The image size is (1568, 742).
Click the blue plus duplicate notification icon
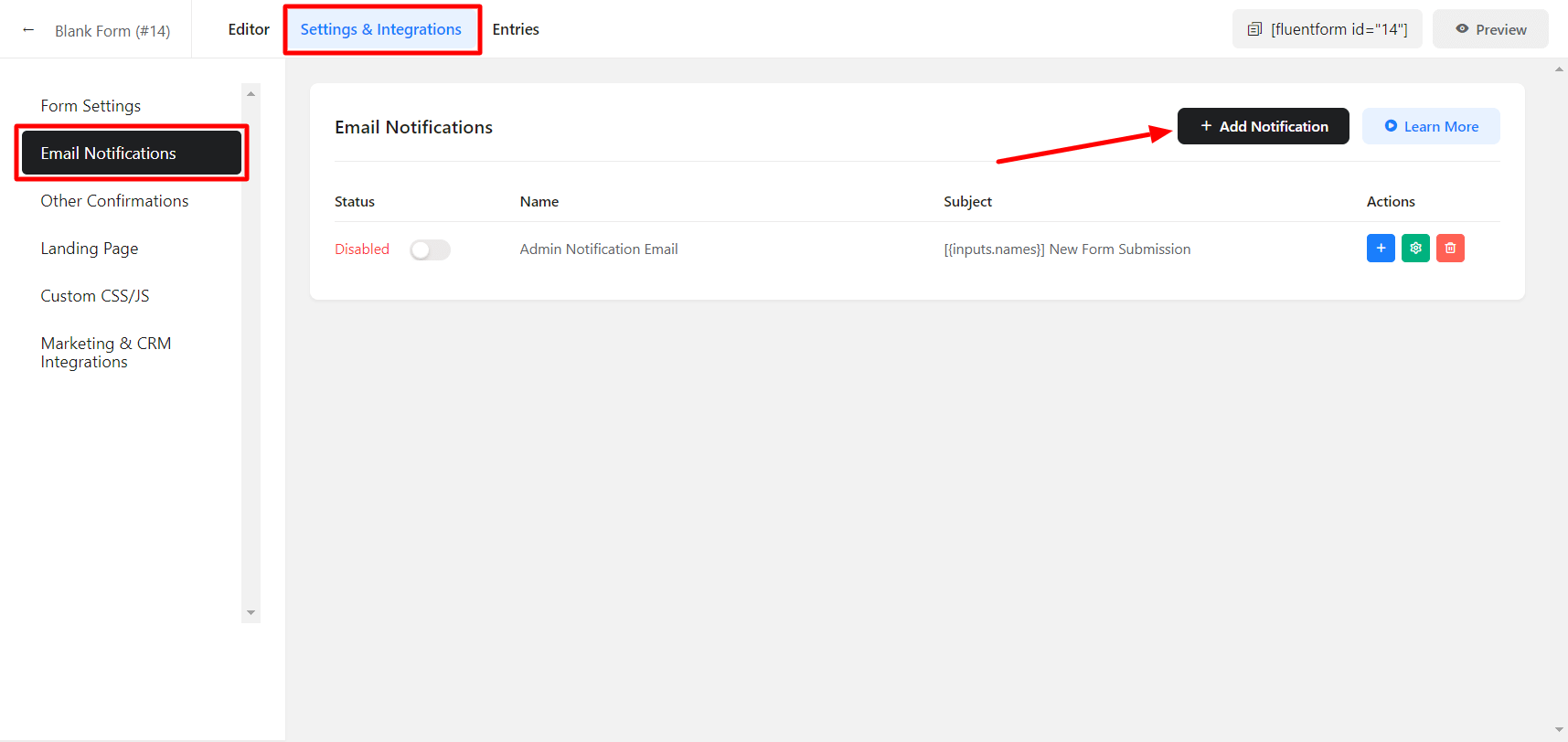pos(1381,249)
